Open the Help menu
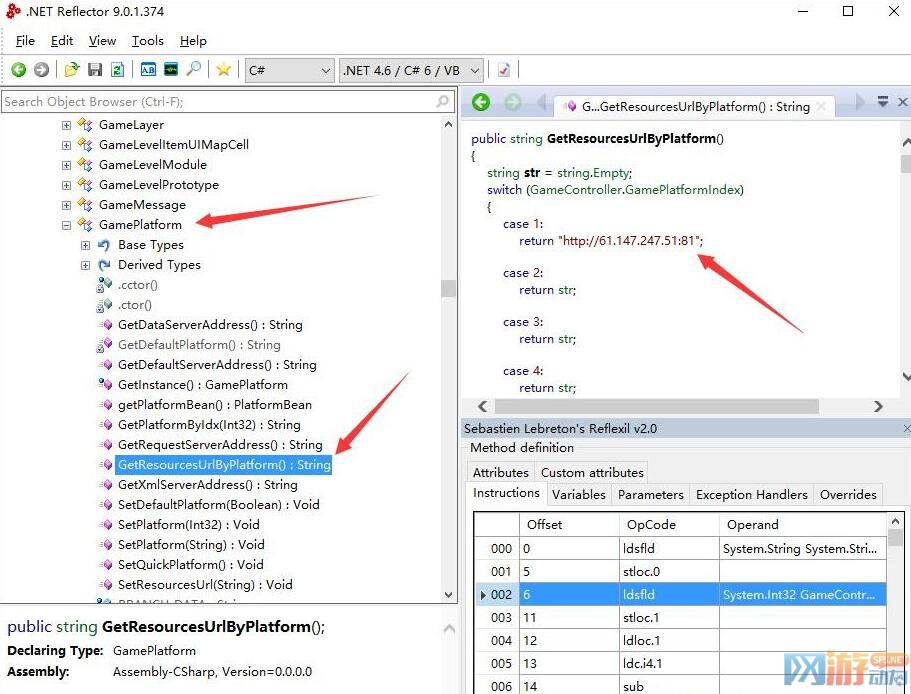The height and width of the screenshot is (694, 911). [x=193, y=41]
